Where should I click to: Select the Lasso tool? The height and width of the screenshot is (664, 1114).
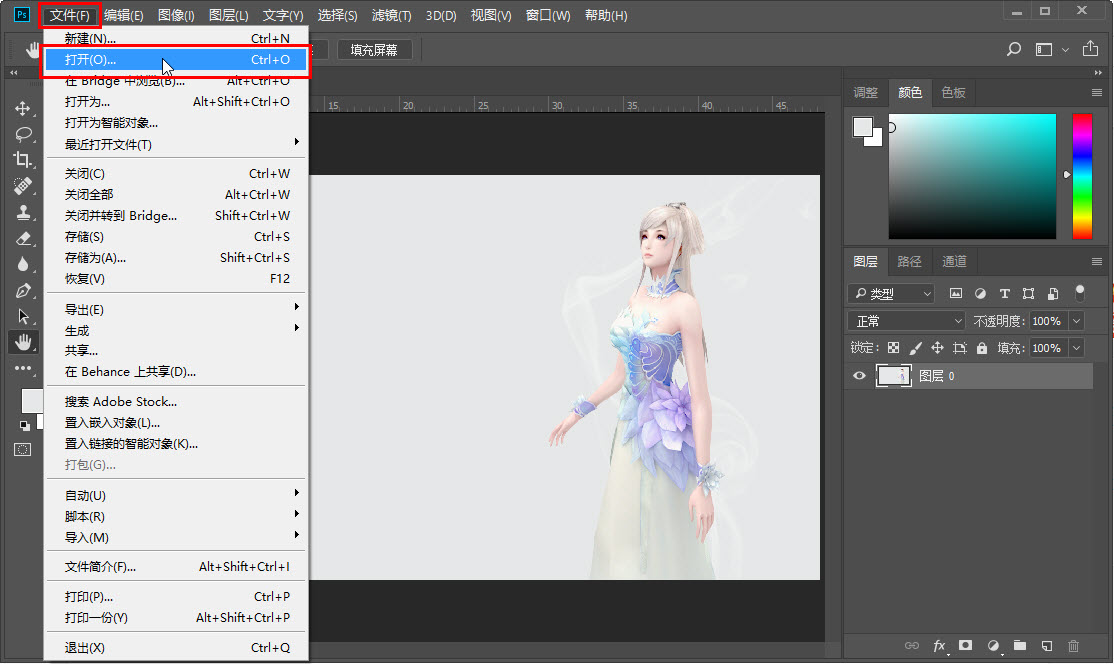23,134
